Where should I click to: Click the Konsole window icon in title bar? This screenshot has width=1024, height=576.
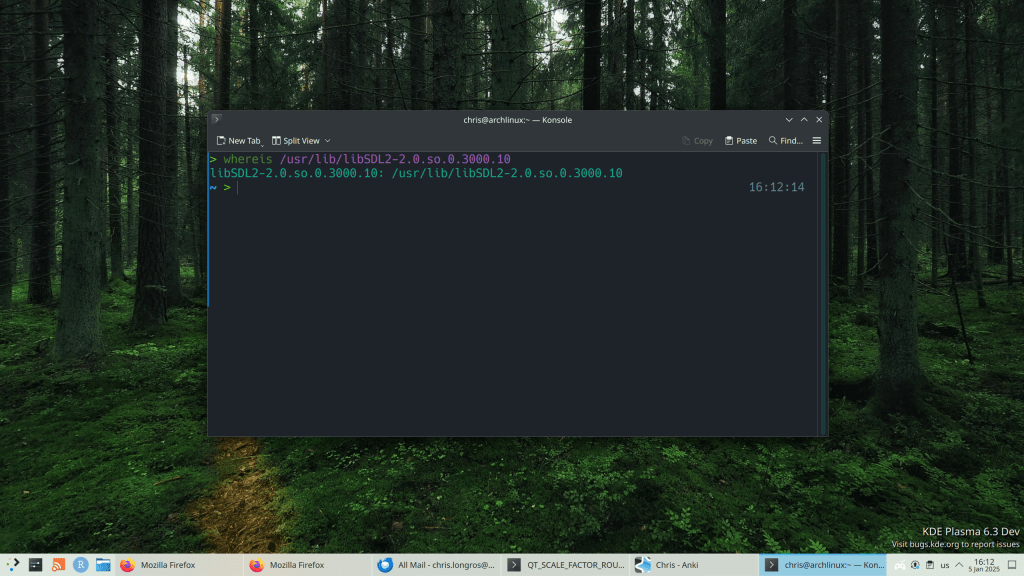[217, 120]
